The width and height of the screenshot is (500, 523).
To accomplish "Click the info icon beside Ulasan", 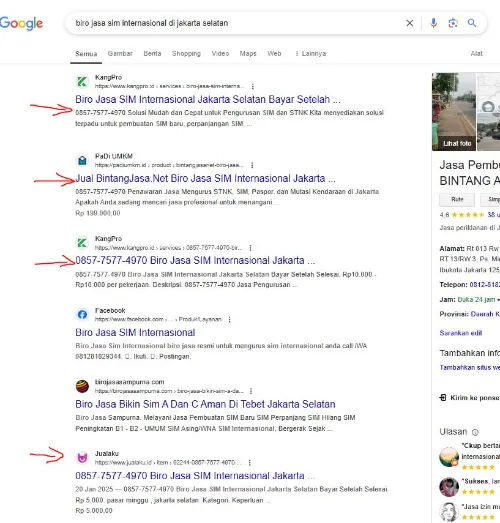I will tap(475, 432).
